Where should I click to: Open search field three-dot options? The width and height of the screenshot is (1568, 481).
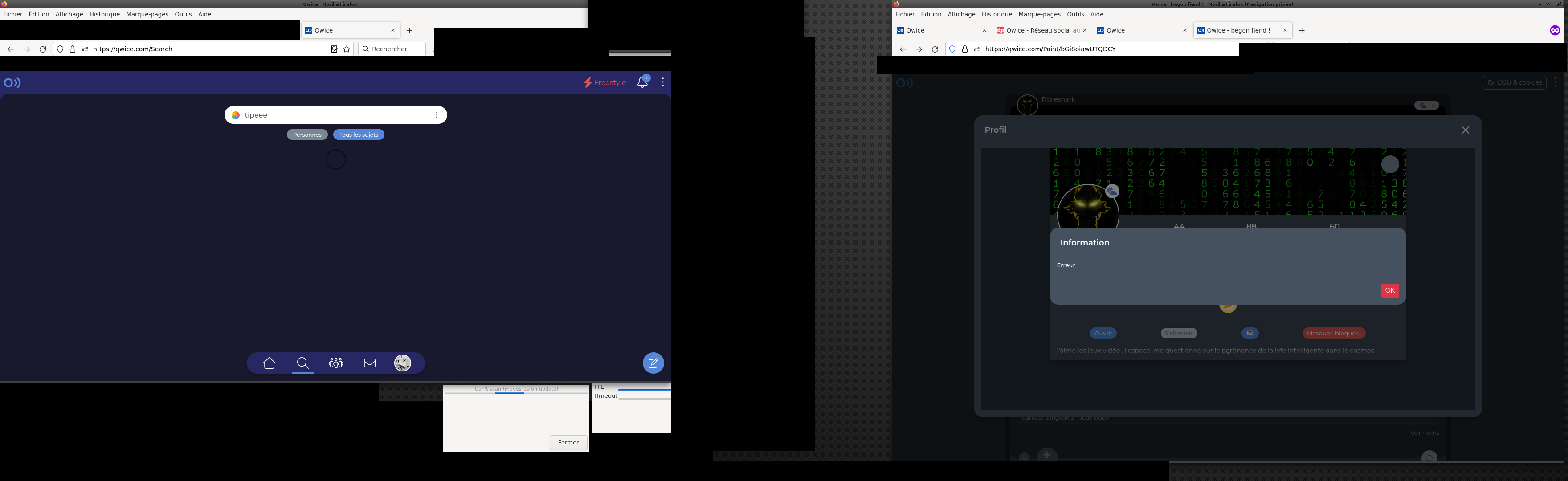pyautogui.click(x=436, y=115)
